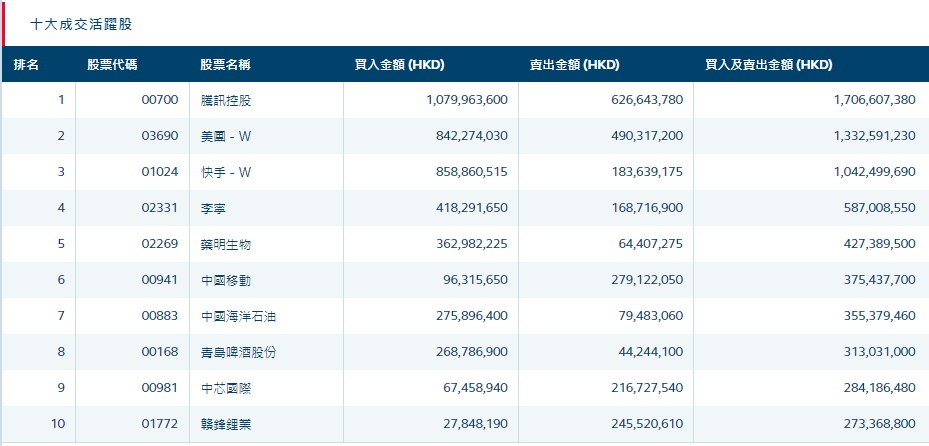Click stock name 藥明生物
The image size is (929, 446).
226,244
